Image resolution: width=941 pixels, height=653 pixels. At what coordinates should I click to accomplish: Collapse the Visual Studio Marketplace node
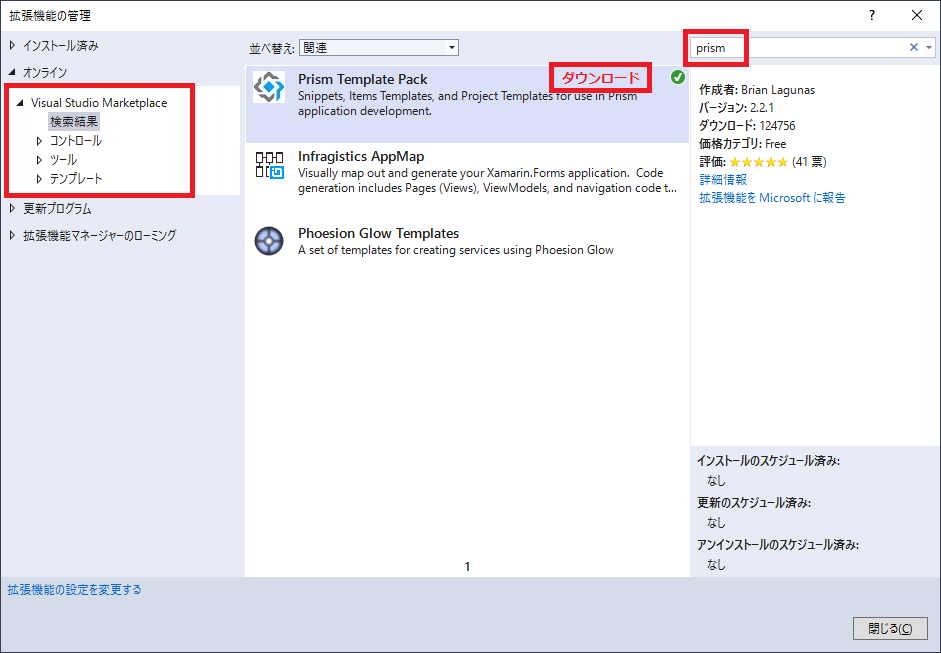coord(20,103)
